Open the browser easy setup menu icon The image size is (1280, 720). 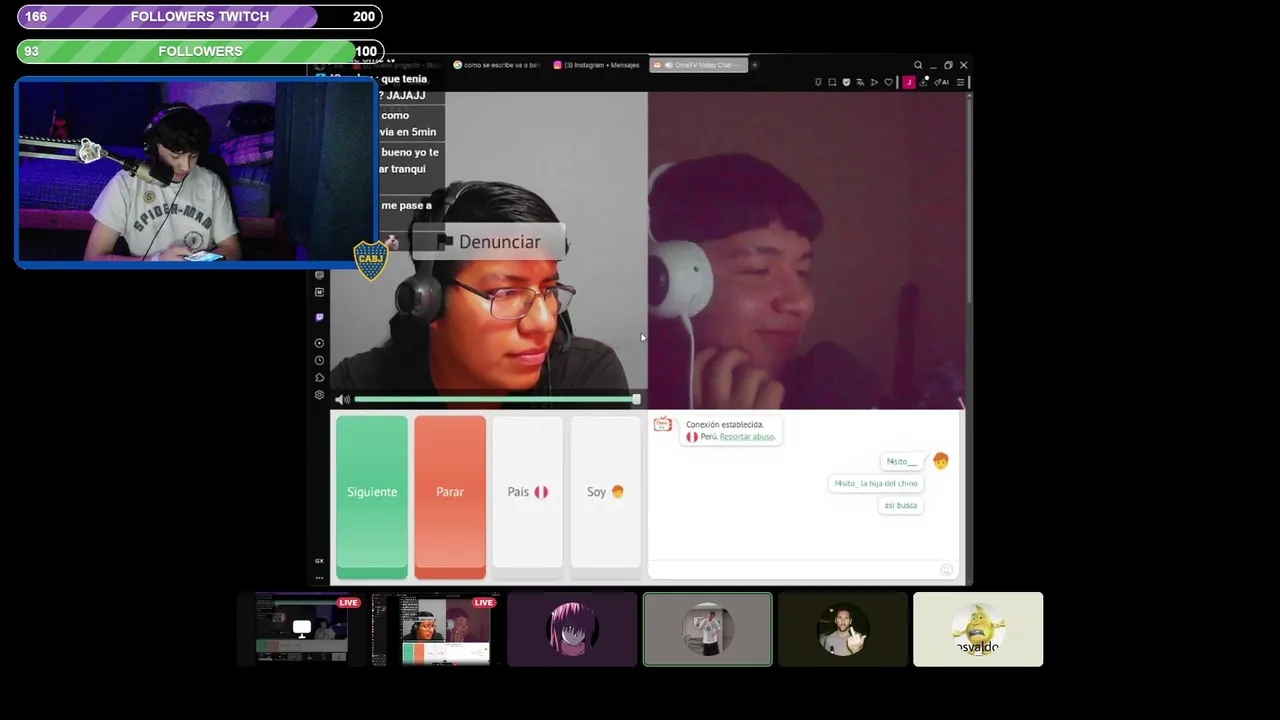[960, 82]
